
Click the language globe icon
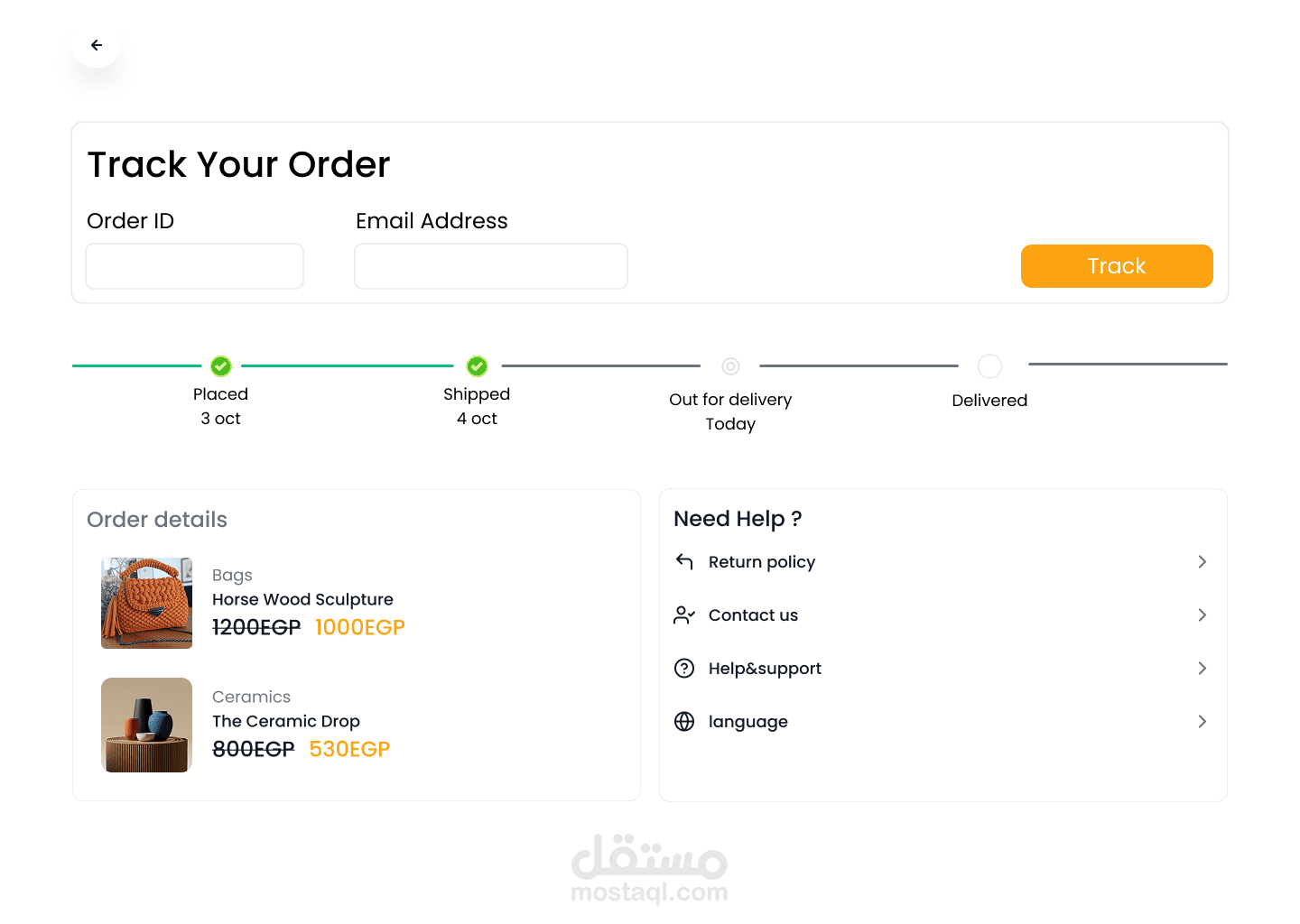[x=684, y=722]
